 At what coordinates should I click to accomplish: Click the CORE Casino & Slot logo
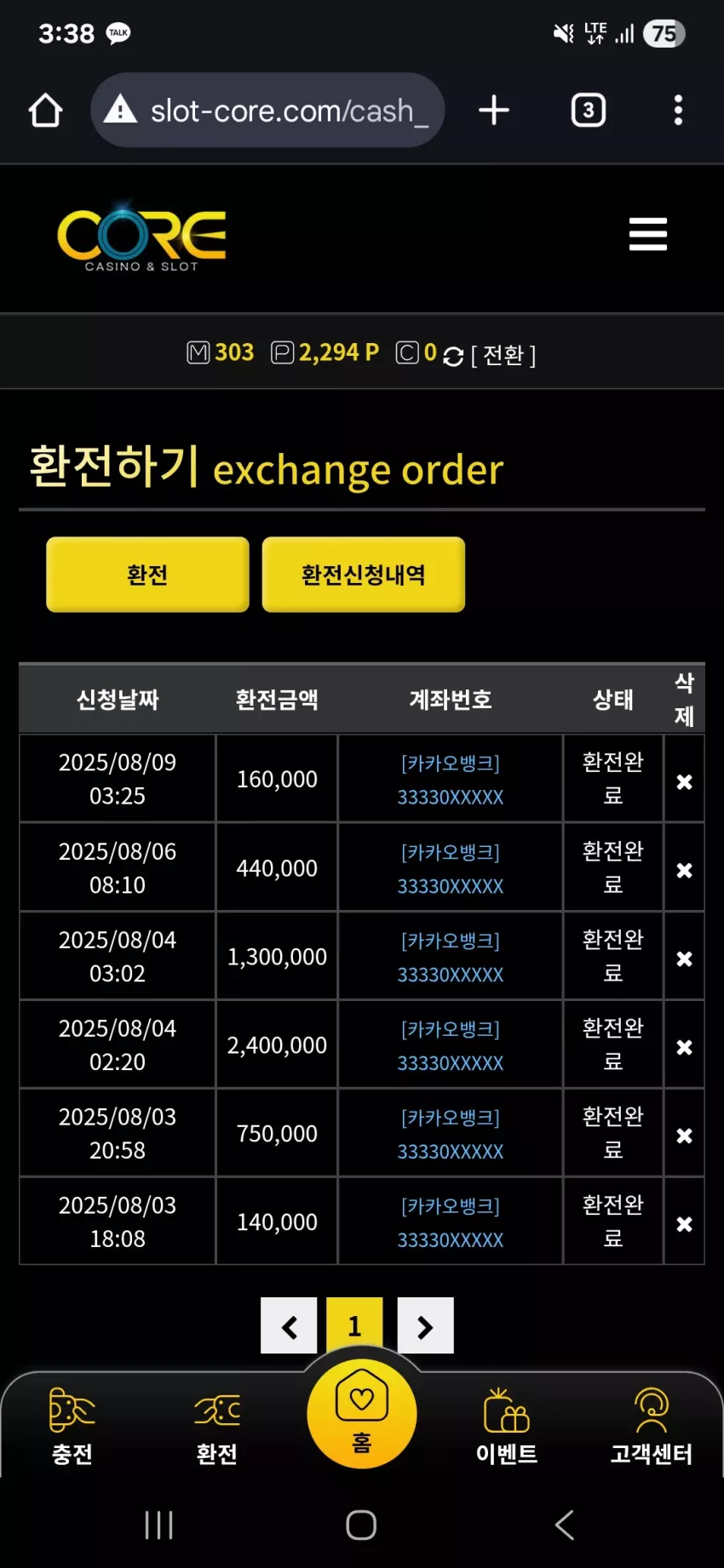pos(141,237)
